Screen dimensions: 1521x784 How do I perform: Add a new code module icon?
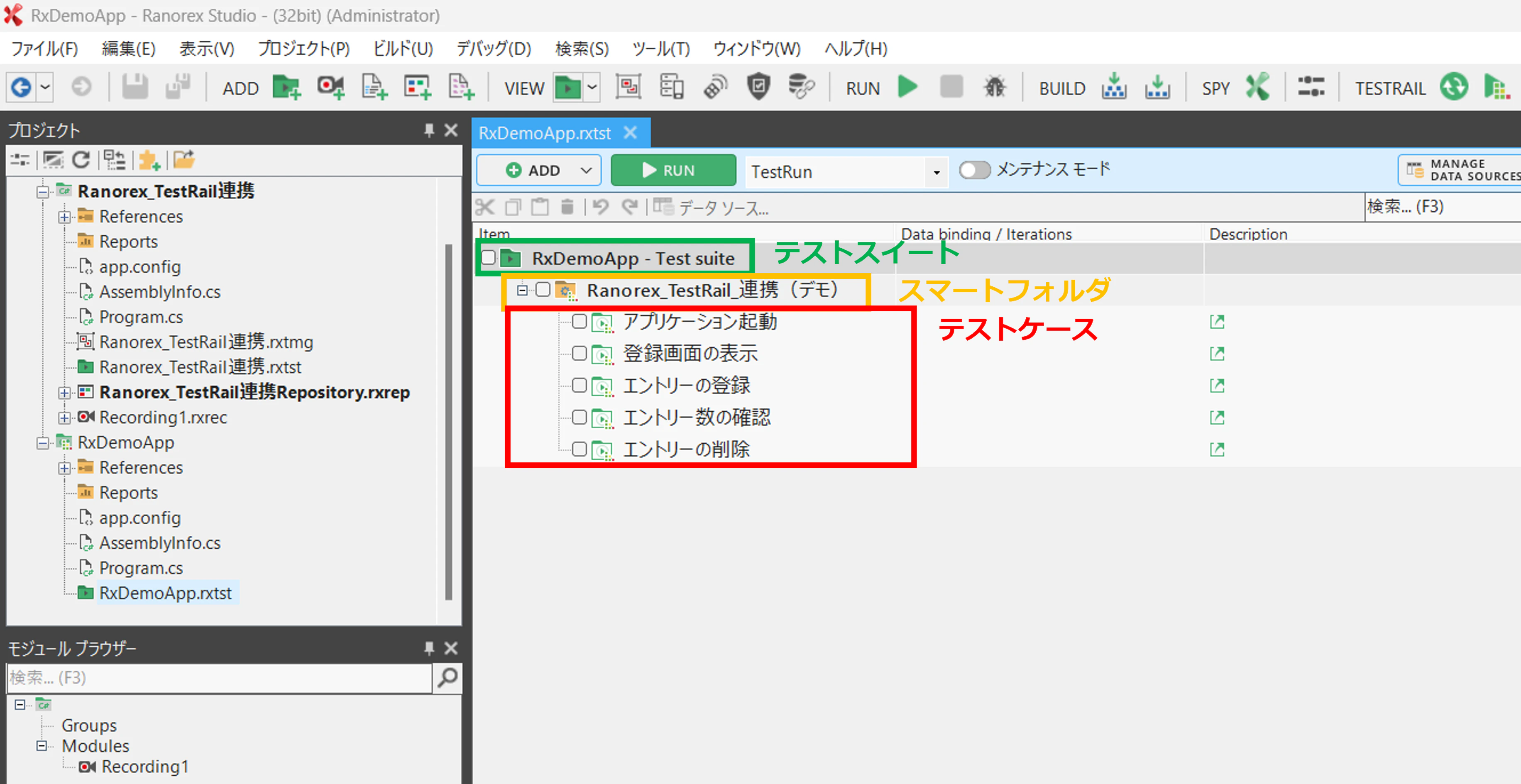click(374, 88)
